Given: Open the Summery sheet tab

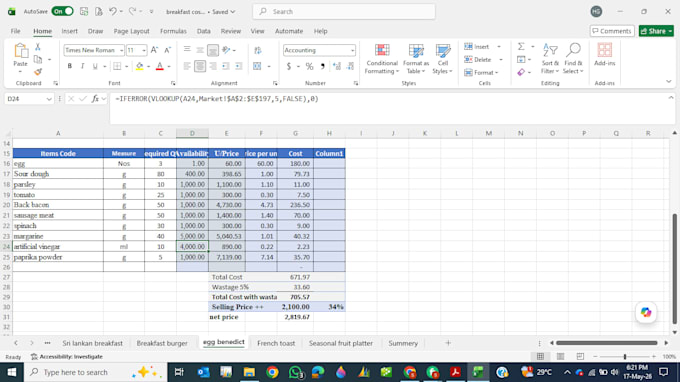Looking at the screenshot, I should 403,343.
